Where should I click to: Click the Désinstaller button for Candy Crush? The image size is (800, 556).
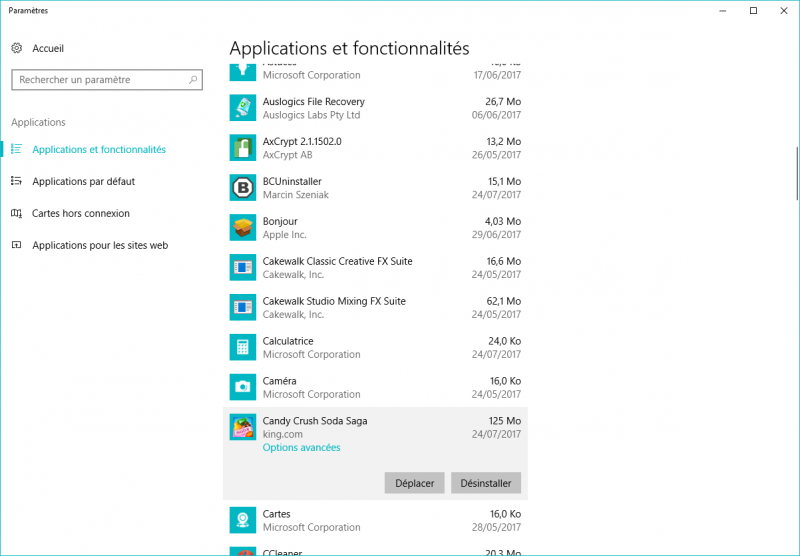[486, 483]
